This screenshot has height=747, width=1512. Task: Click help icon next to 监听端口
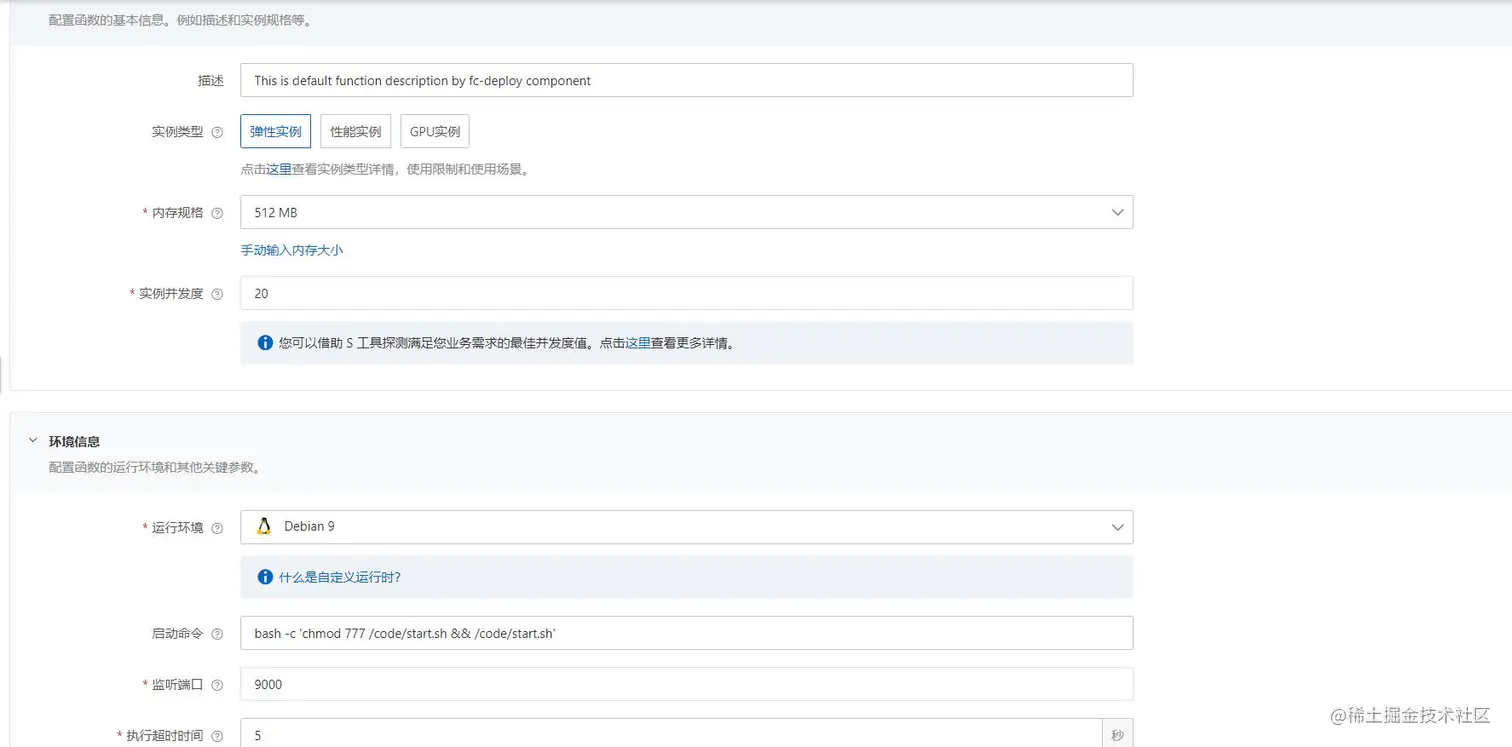(x=217, y=685)
